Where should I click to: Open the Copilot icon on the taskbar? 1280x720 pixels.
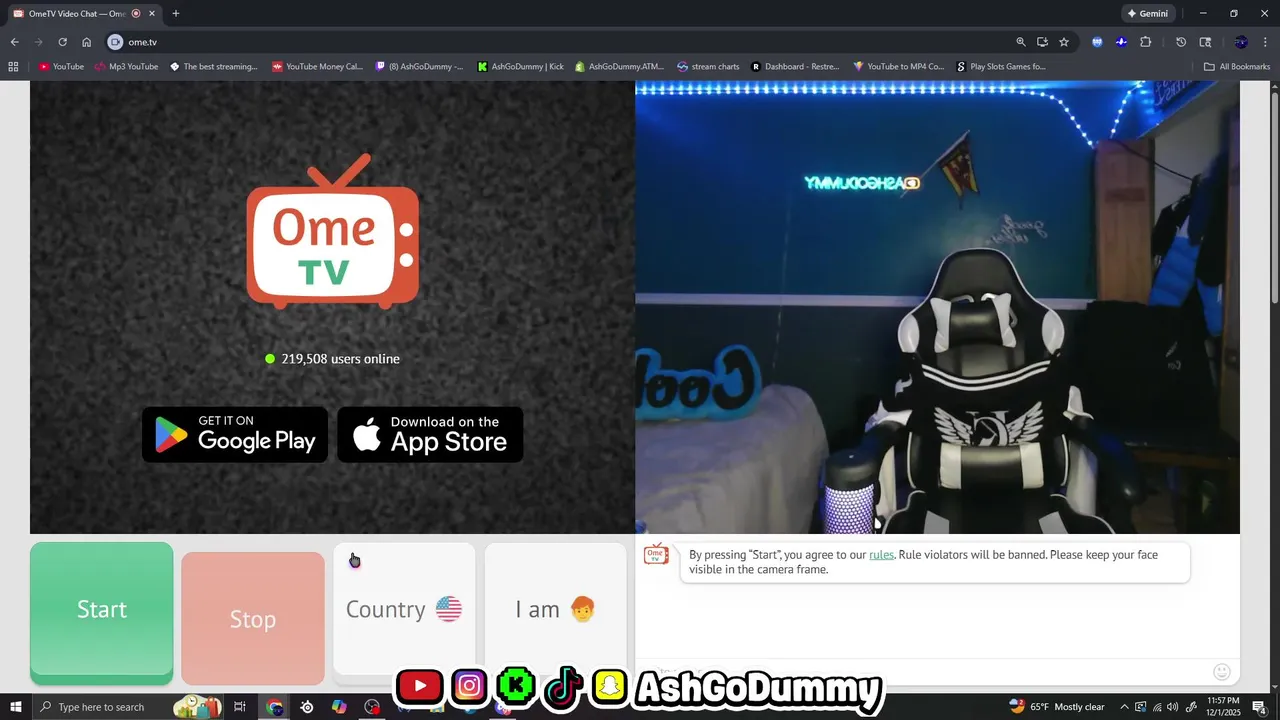coord(339,707)
